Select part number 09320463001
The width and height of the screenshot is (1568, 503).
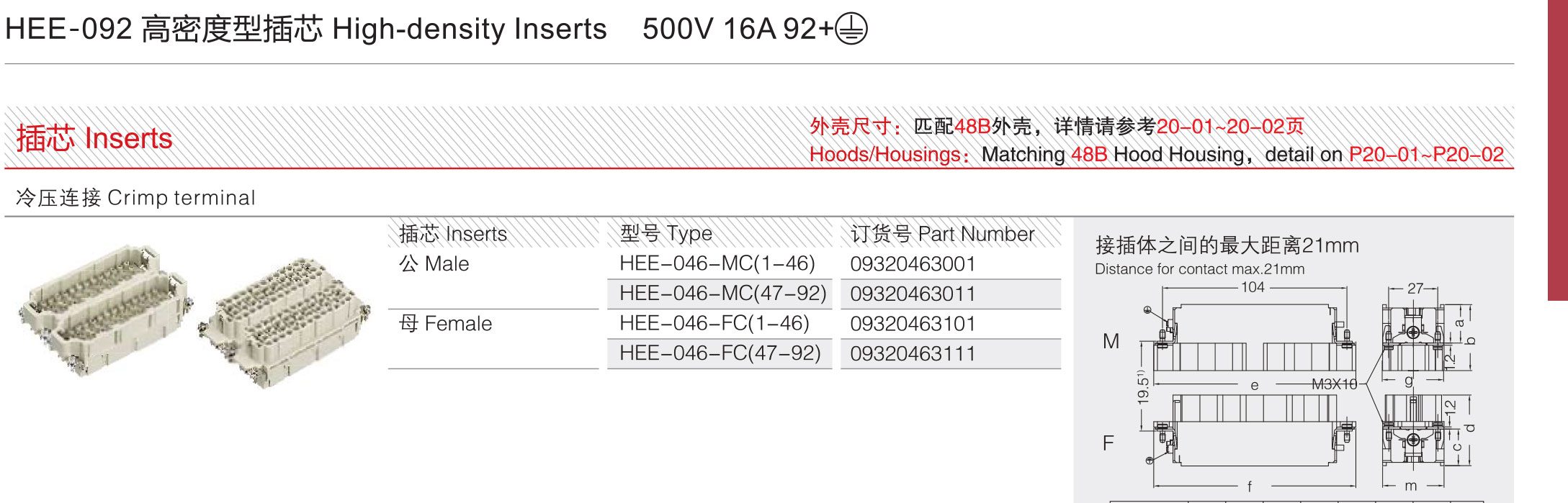pos(913,264)
